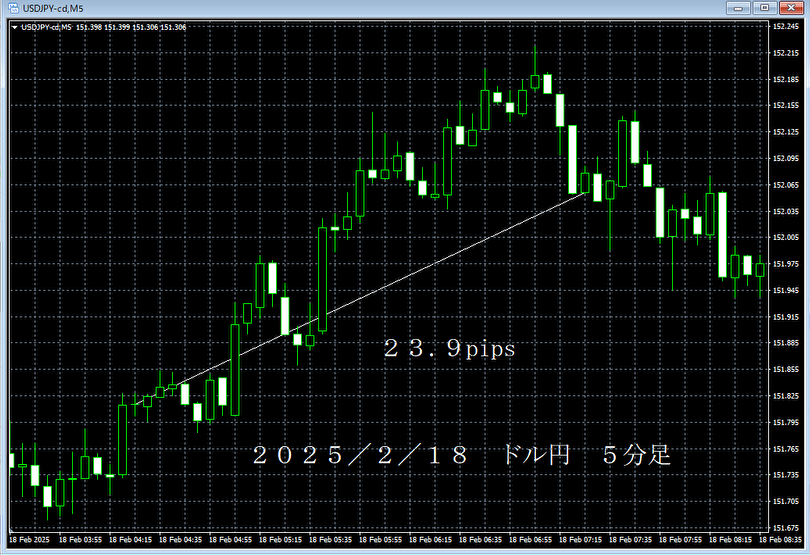Click the 151.825 price scale label
This screenshot has width=810, height=555.
coord(785,396)
